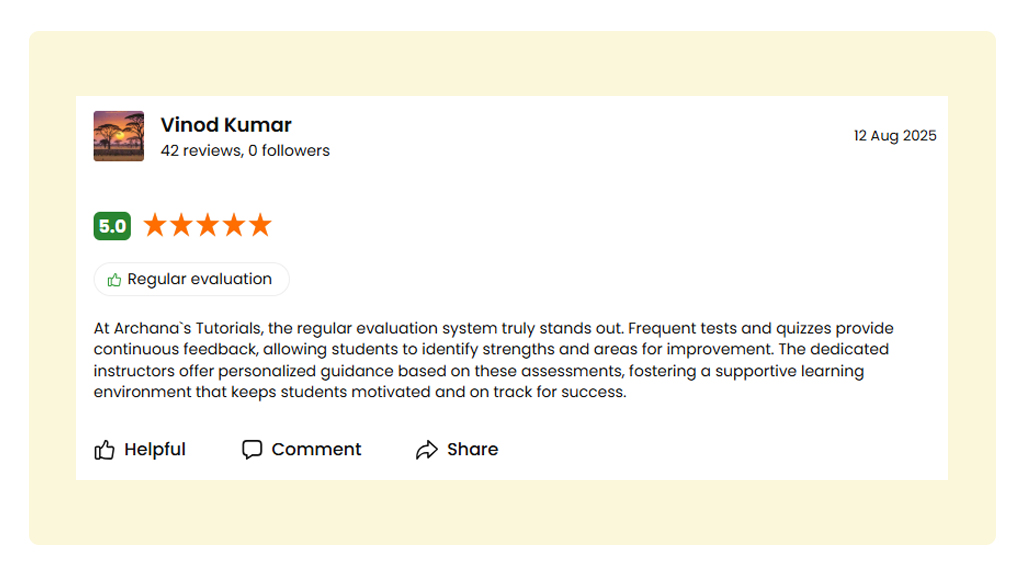This screenshot has width=1024, height=576.
Task: Click the Share arrow icon
Action: [427, 450]
